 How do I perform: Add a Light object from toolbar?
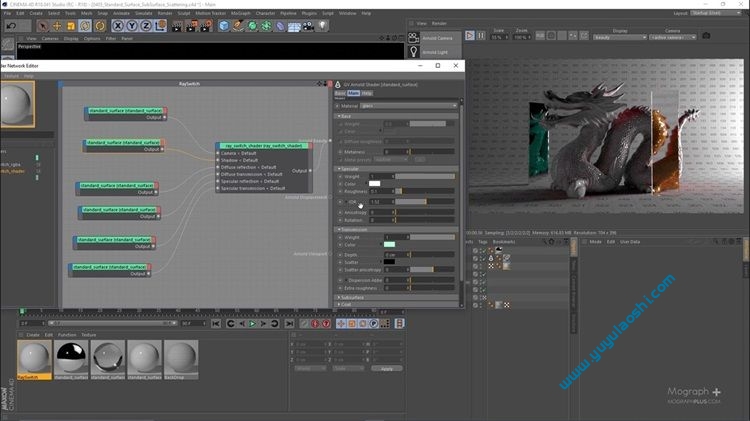[323, 26]
